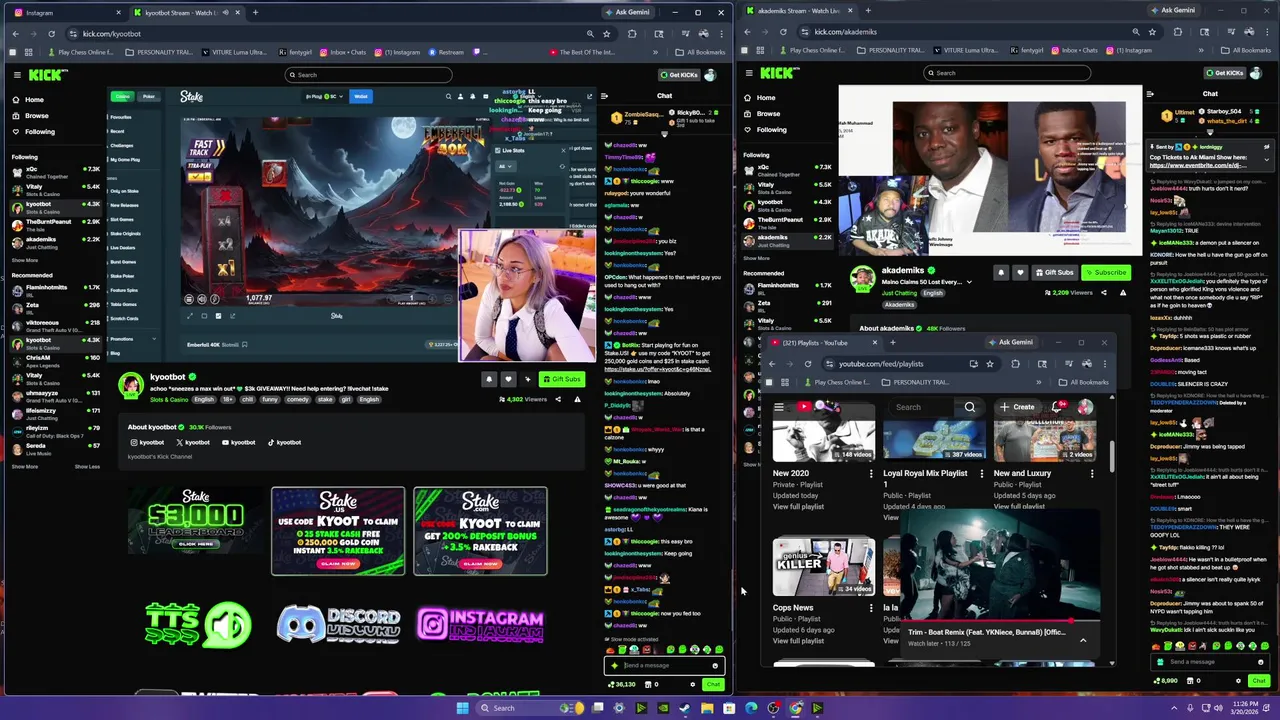Screen dimensions: 1280x720
Task: Open Cops News playlist thumbnail
Action: (824, 566)
